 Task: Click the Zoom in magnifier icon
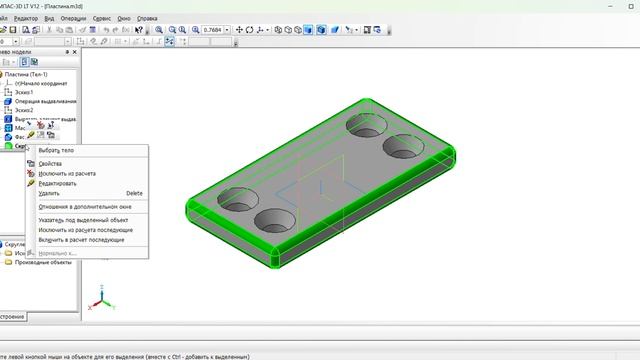182,30
